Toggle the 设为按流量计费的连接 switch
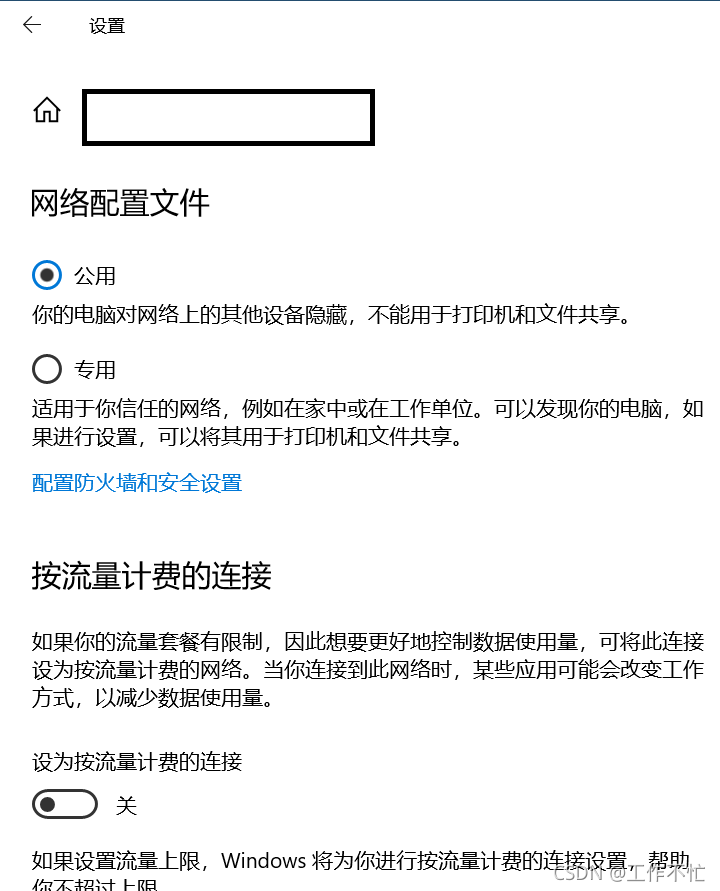This screenshot has width=720, height=891. pos(65,804)
